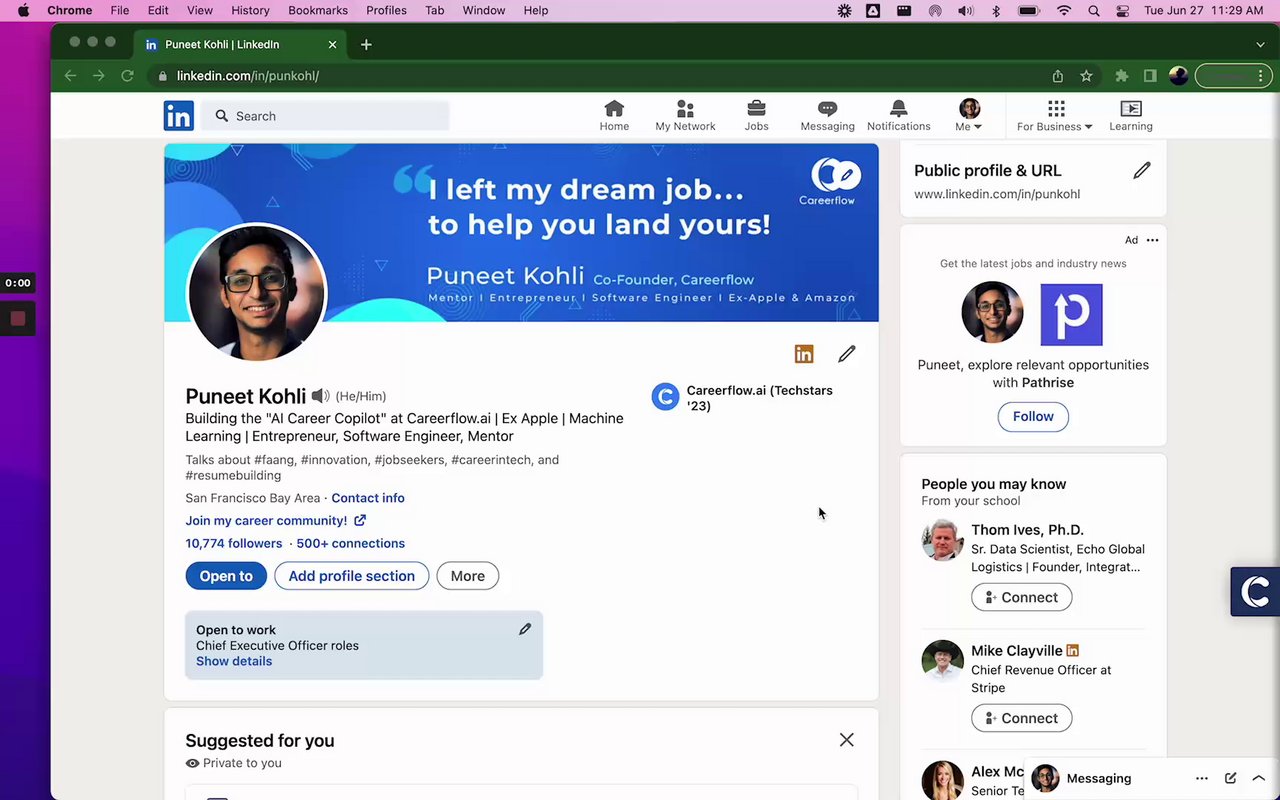This screenshot has height=800, width=1280.
Task: Click LinkedIn Premium badge near edit pencil
Action: pos(804,354)
